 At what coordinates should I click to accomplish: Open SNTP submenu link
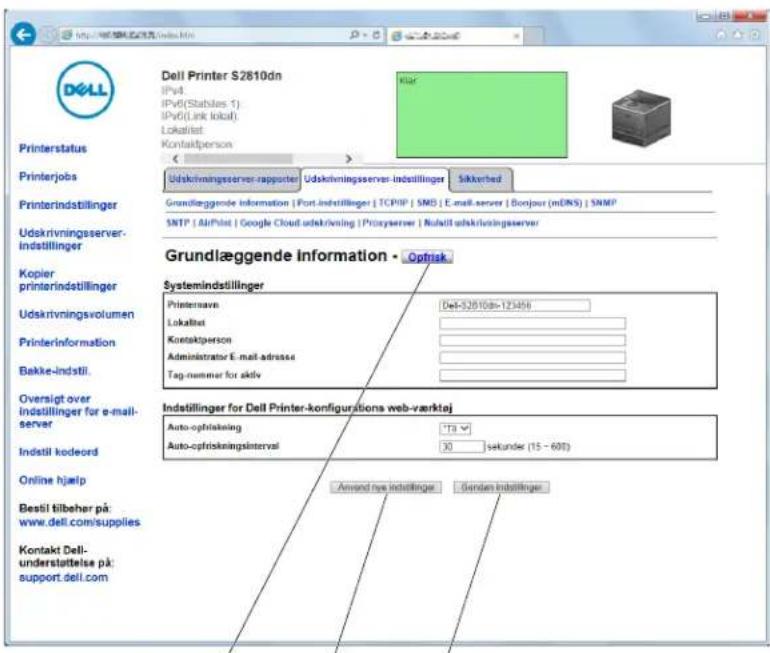pos(177,223)
